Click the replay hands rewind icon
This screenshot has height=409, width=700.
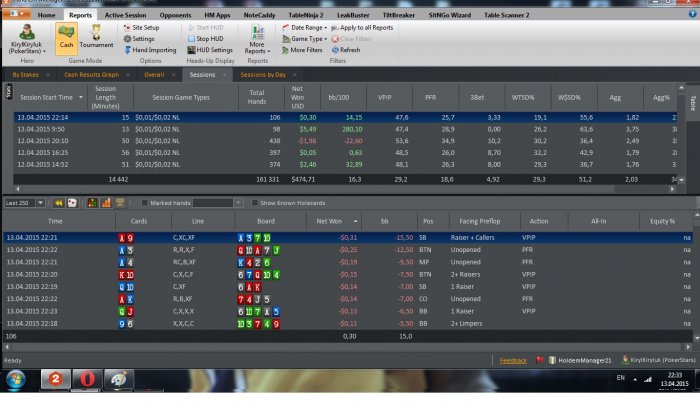click(x=58, y=203)
